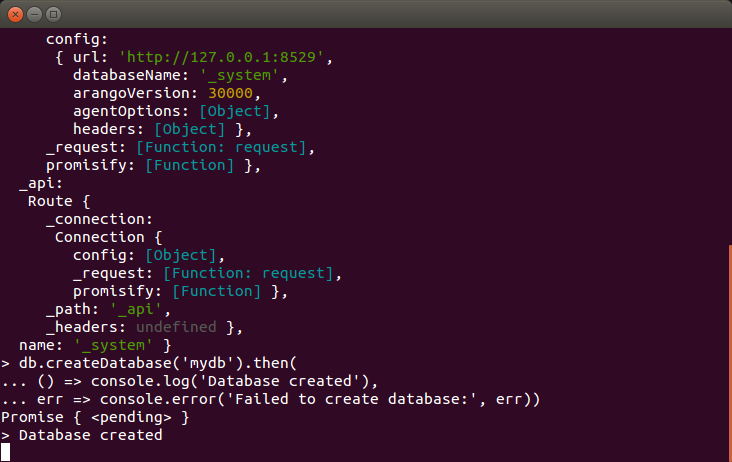The height and width of the screenshot is (462, 732).
Task: Click the _path '_api' value
Action: point(136,309)
